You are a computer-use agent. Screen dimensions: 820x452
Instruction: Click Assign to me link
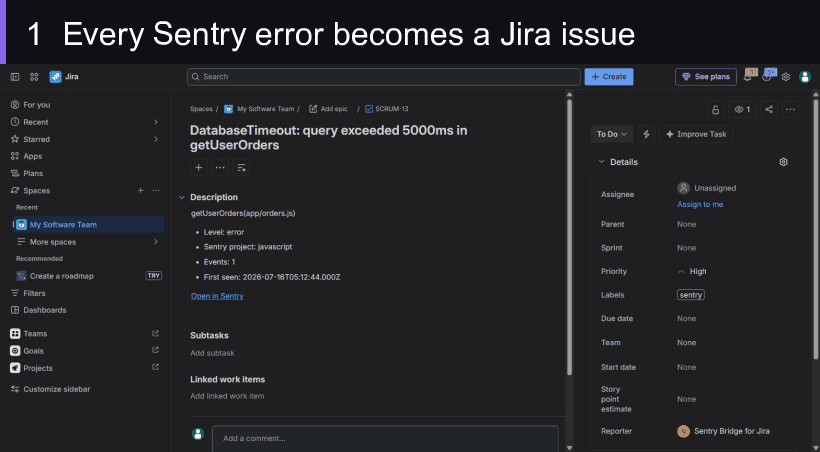[x=700, y=205]
